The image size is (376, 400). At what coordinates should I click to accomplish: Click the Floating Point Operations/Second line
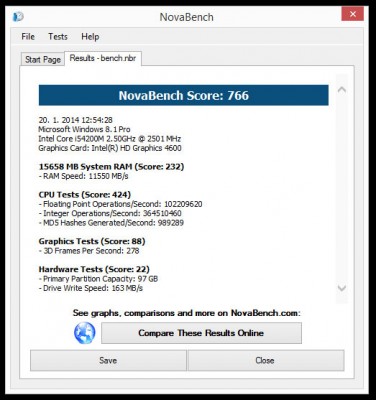pos(120,204)
